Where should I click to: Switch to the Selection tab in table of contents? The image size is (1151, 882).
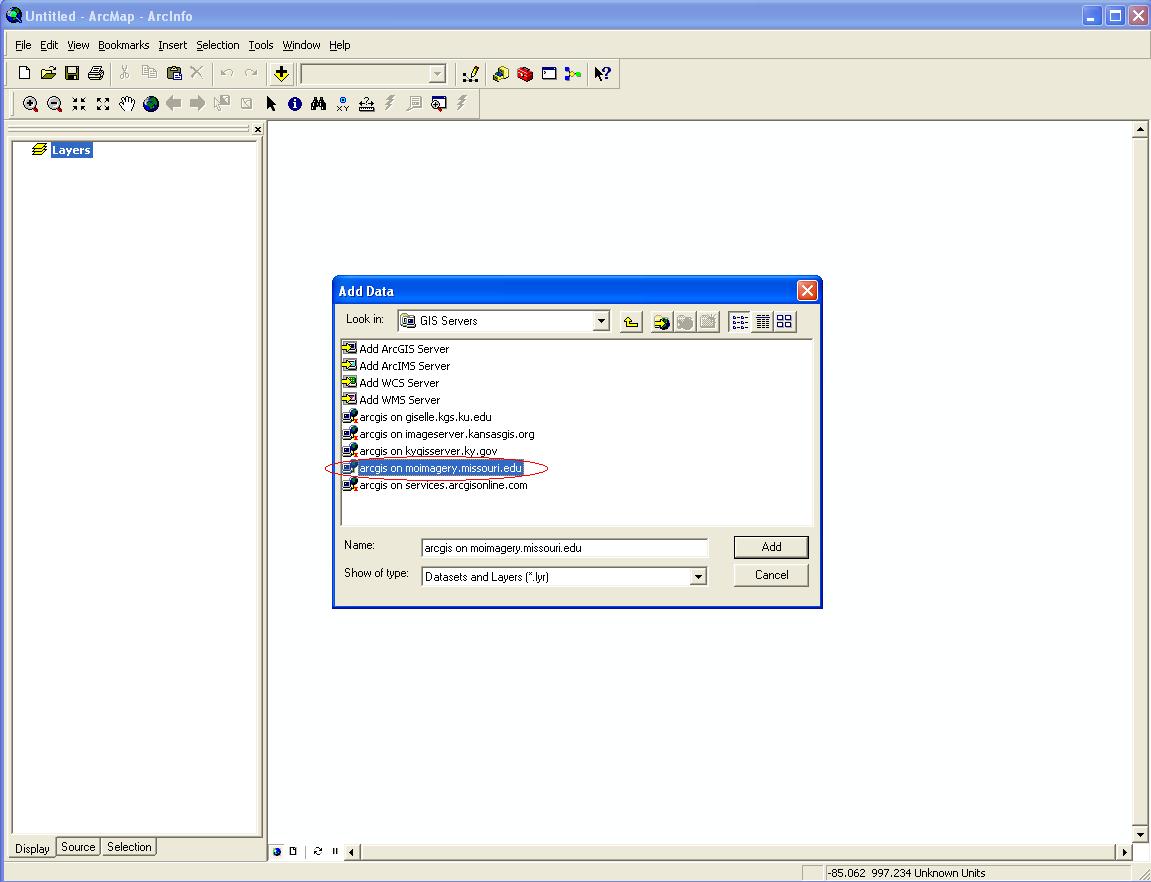(x=129, y=847)
